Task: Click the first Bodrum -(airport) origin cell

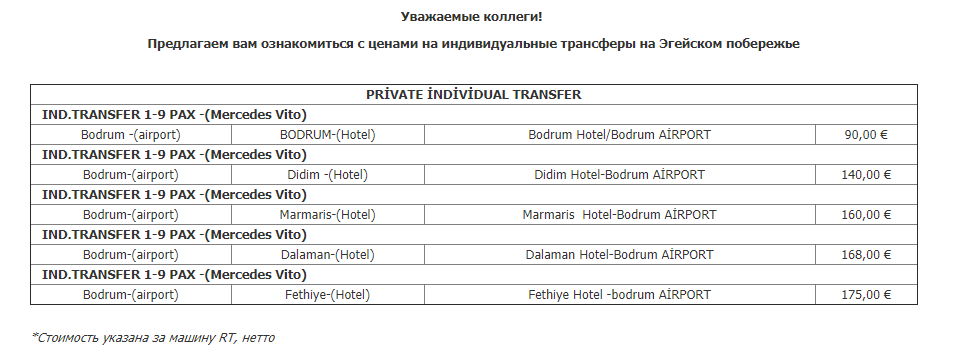Action: (x=131, y=135)
